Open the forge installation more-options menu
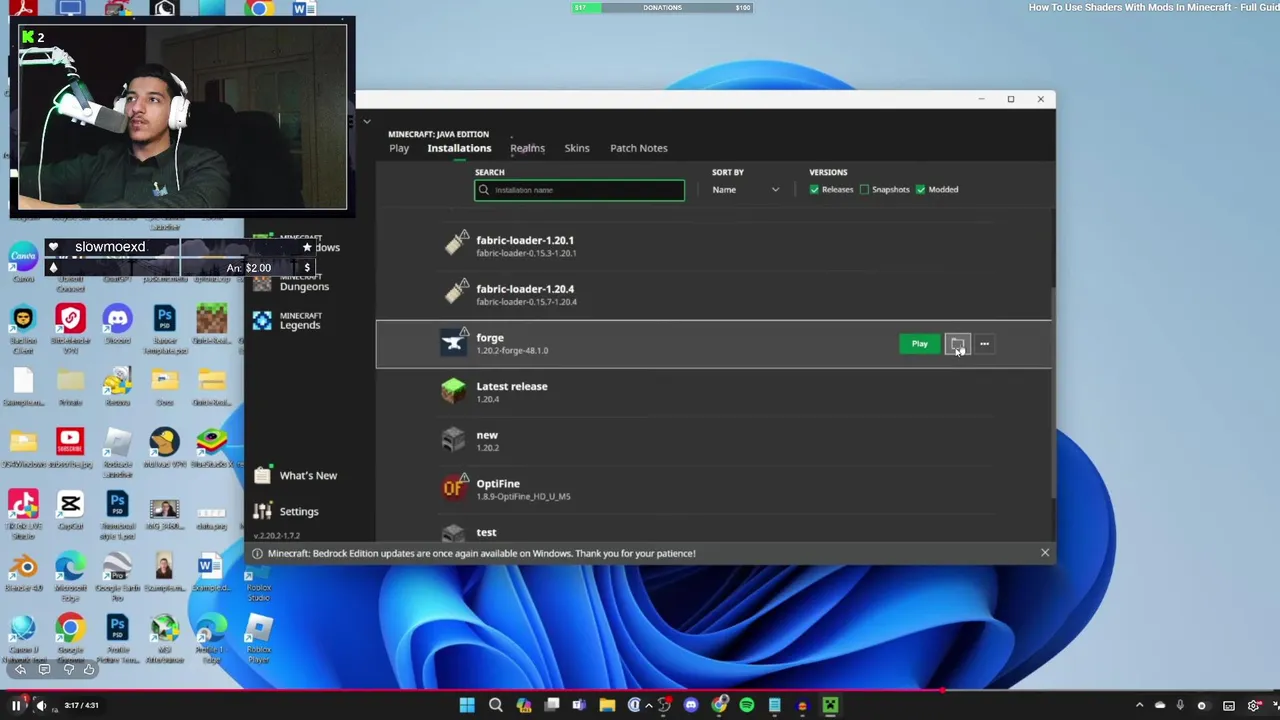This screenshot has width=1280, height=720. point(984,344)
